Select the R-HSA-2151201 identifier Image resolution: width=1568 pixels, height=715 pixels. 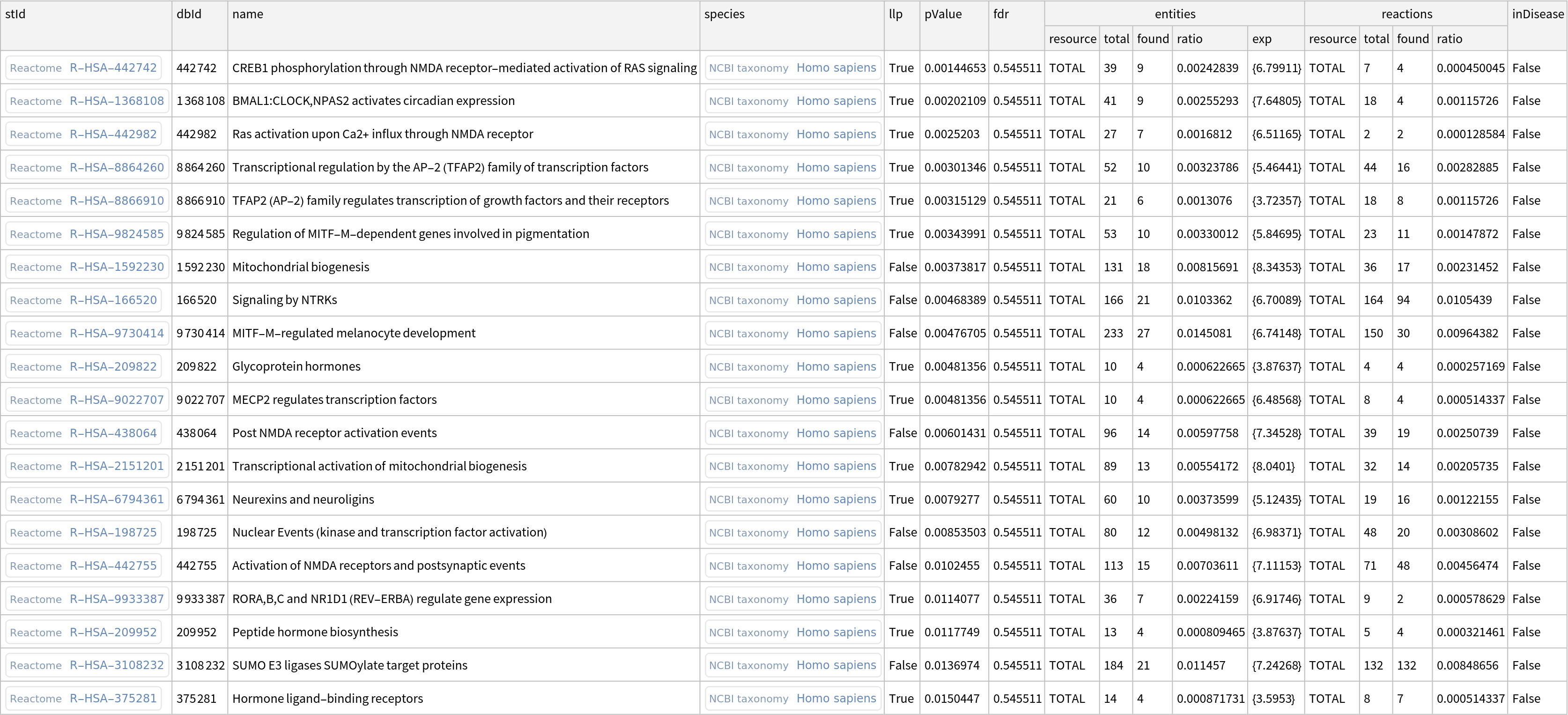87,466
